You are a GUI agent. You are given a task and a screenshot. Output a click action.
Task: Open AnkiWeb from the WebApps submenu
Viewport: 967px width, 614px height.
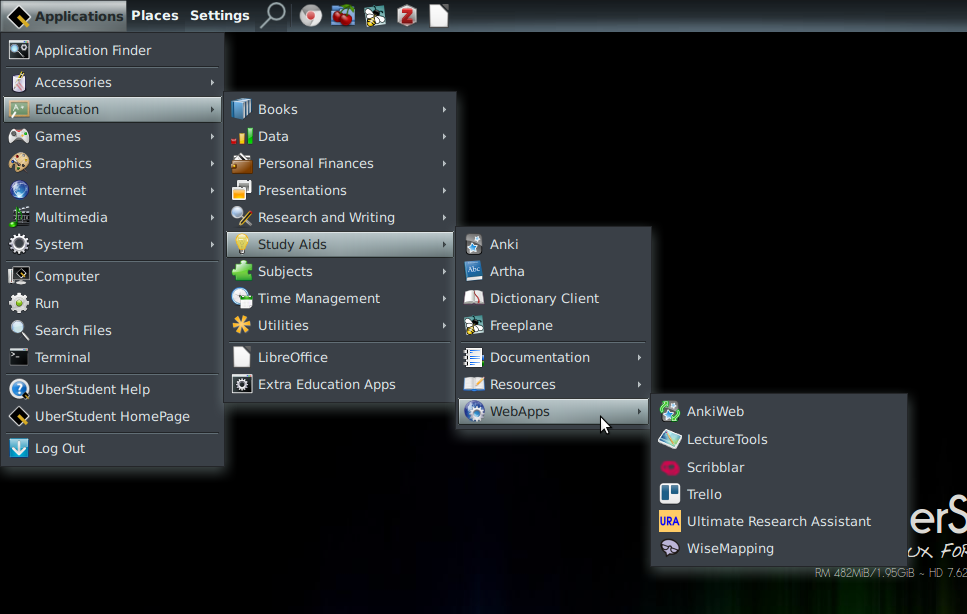pyautogui.click(x=715, y=411)
